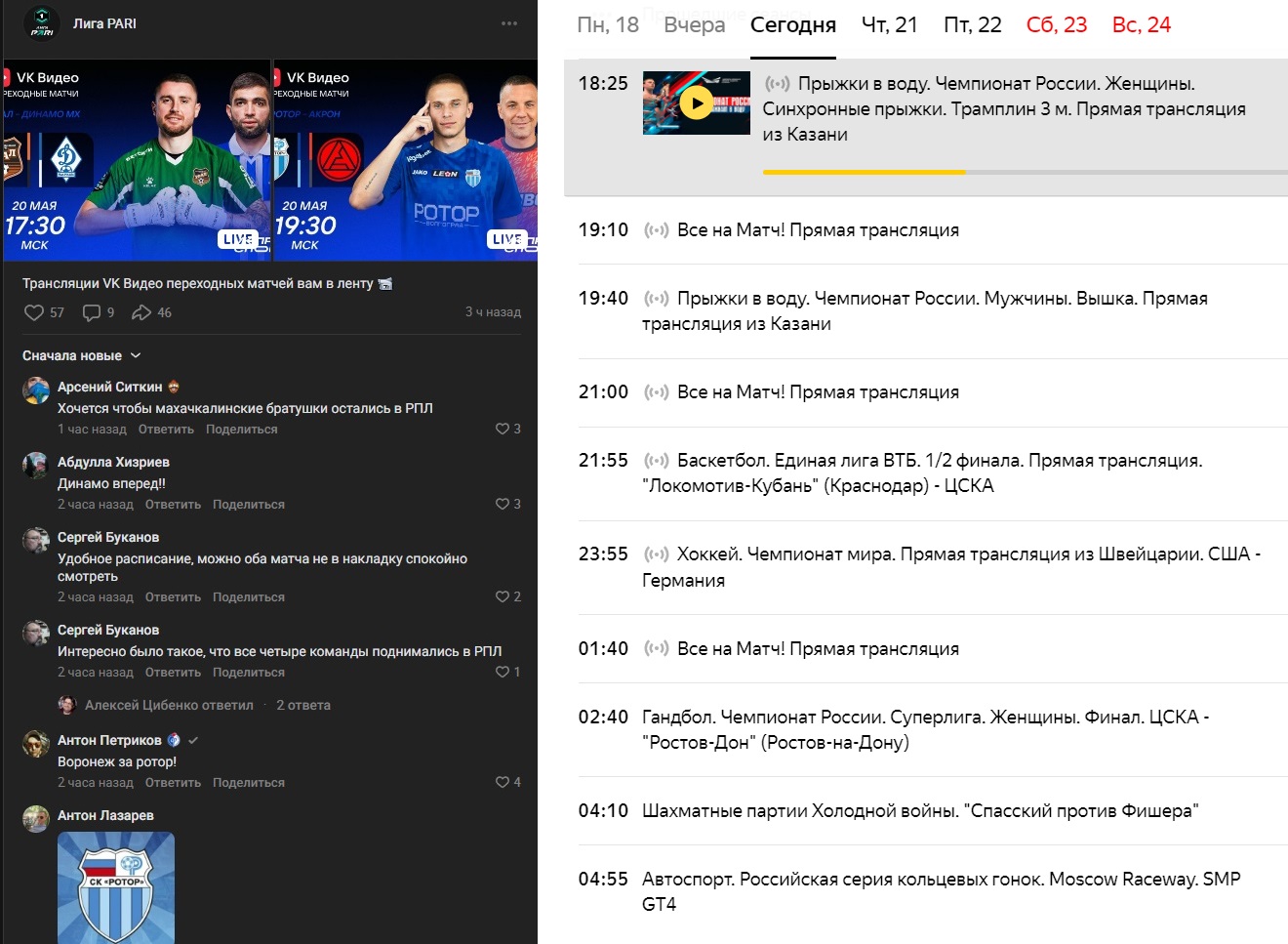
Task: Open Сергей Буканов's name on Удобное расписание comment
Action: coord(108,537)
